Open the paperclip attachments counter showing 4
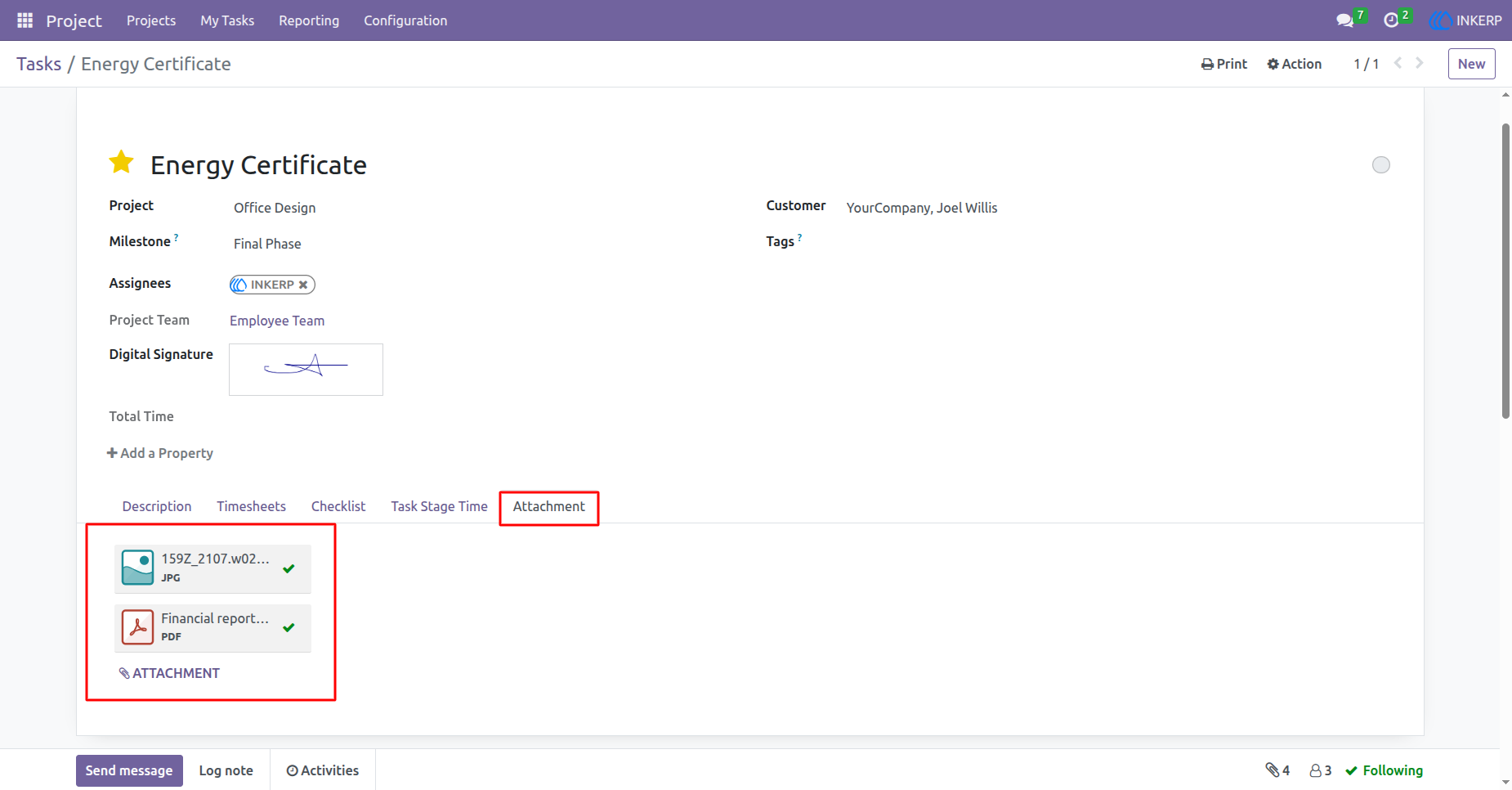Screen dimensions: 1512x790 1277,770
